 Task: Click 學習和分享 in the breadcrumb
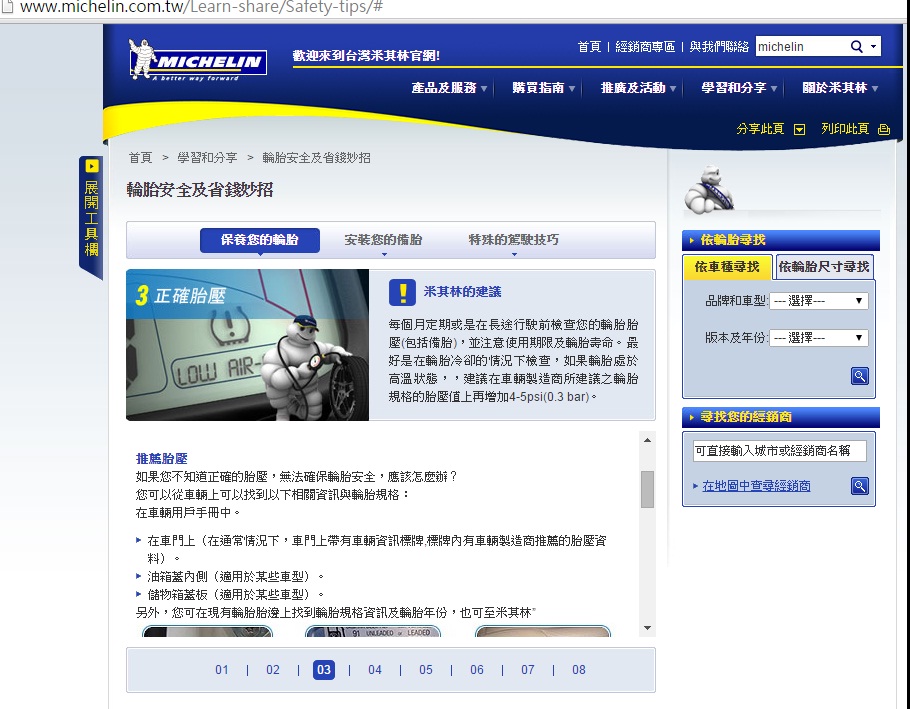tap(207, 158)
